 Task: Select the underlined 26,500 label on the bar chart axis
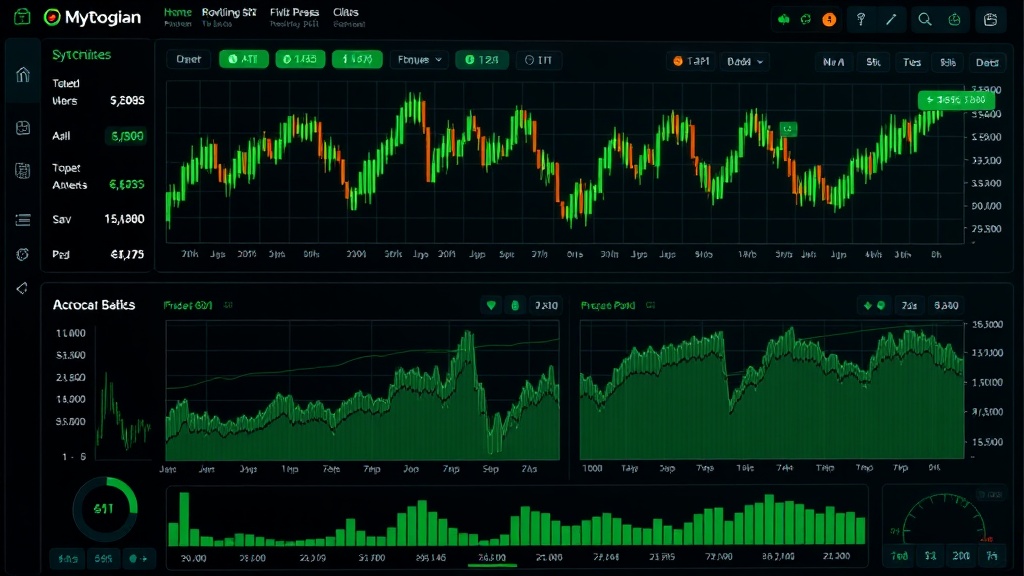tap(492, 558)
